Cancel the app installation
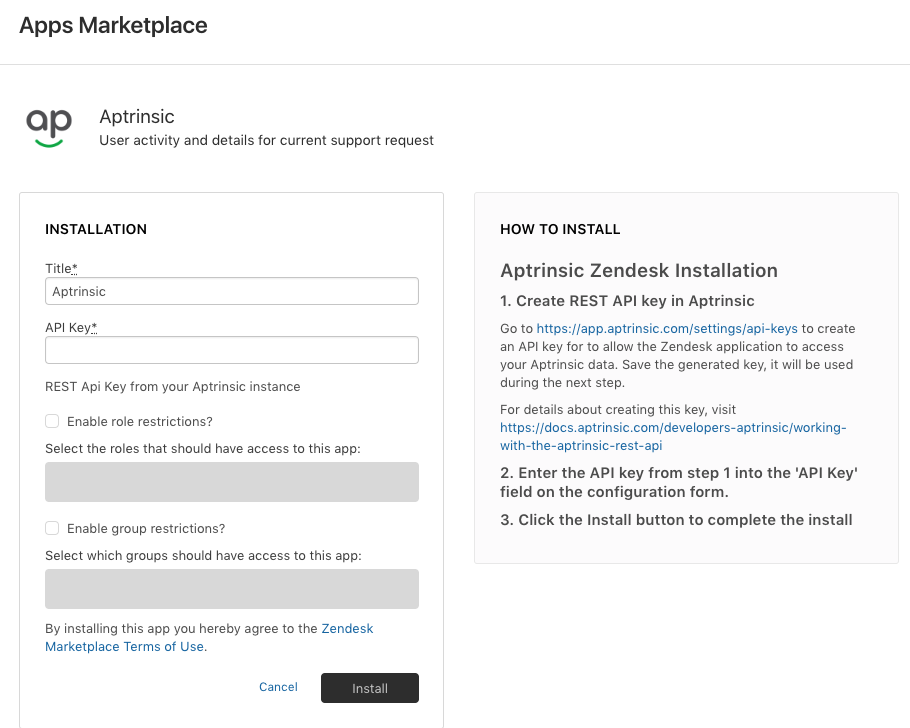This screenshot has width=910, height=728. pyautogui.click(x=278, y=687)
